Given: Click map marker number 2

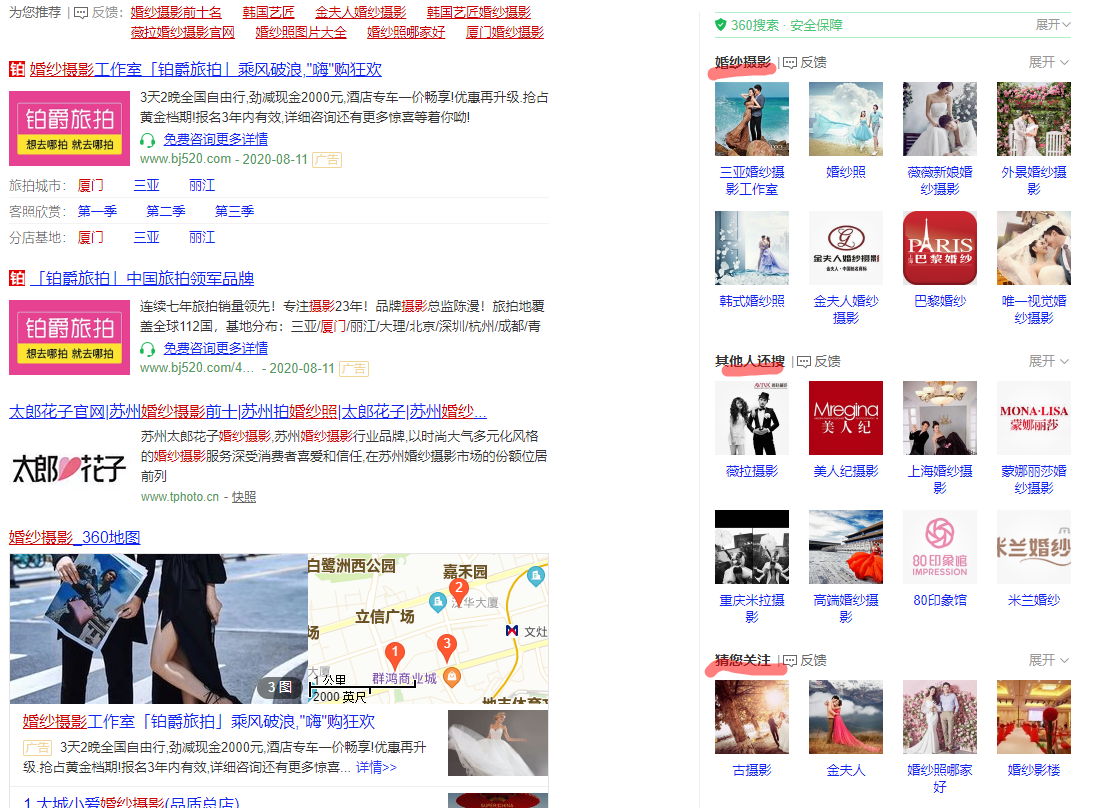Looking at the screenshot, I should pos(458,591).
